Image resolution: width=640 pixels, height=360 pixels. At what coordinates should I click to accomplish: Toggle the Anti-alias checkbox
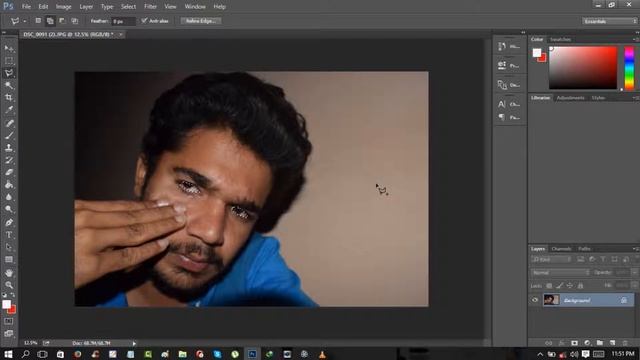click(144, 20)
